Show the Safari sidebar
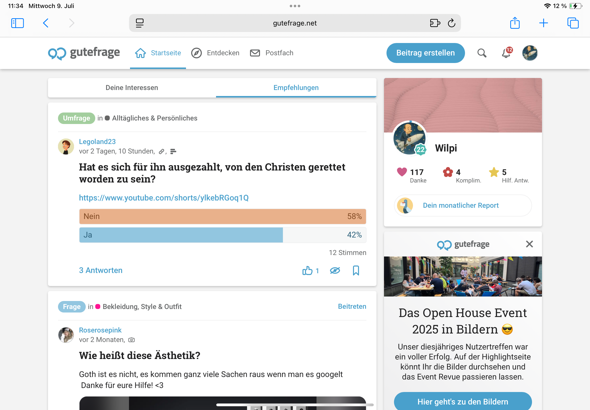The image size is (590, 410). coord(17,23)
